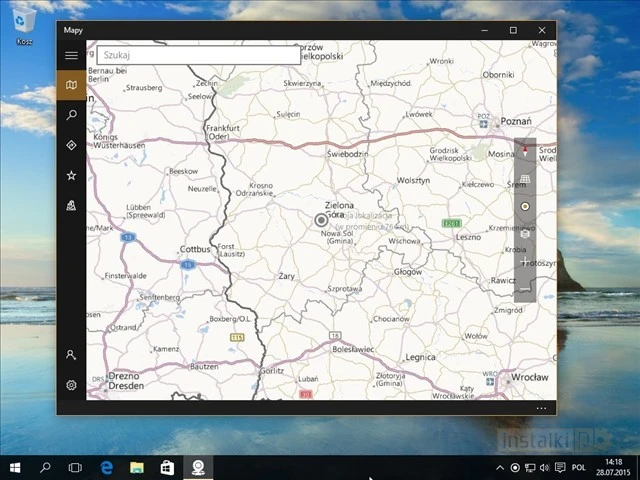Open the hamburger menu in Mapy
The width and height of the screenshot is (640, 480).
[x=71, y=55]
